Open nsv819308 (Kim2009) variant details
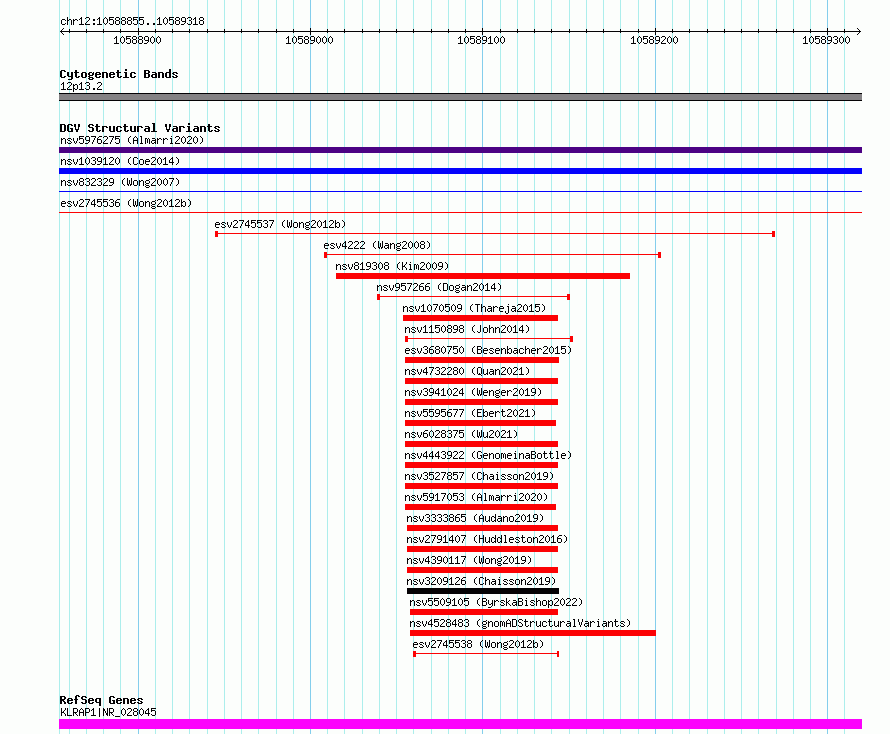Screen dimensions: 890x734 tap(392, 266)
